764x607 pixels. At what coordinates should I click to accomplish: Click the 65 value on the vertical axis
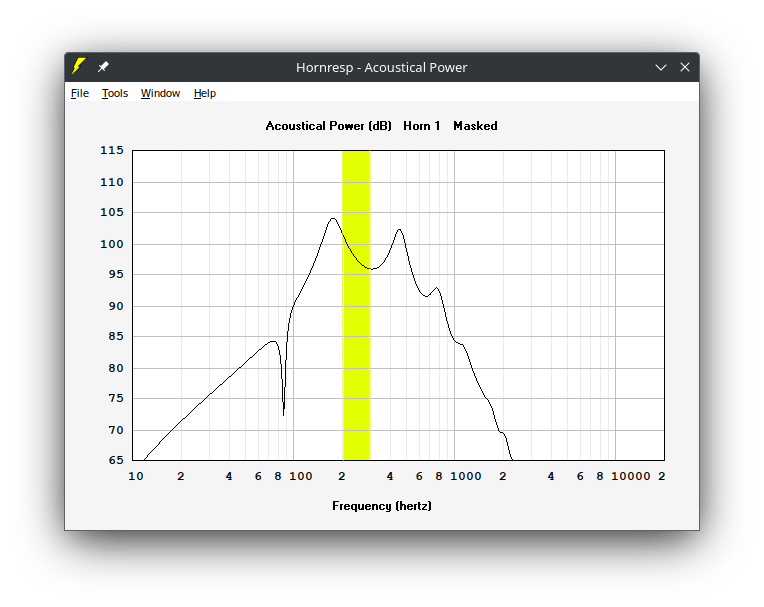tap(116, 460)
